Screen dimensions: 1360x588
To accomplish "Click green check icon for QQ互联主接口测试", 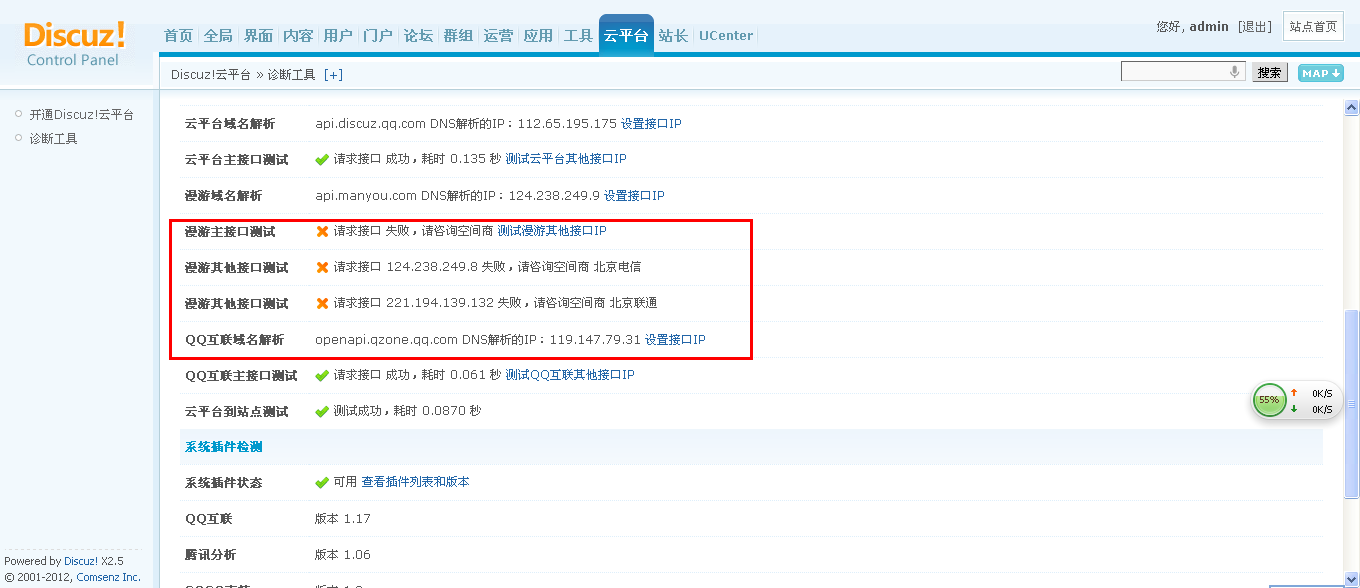I will click(322, 376).
